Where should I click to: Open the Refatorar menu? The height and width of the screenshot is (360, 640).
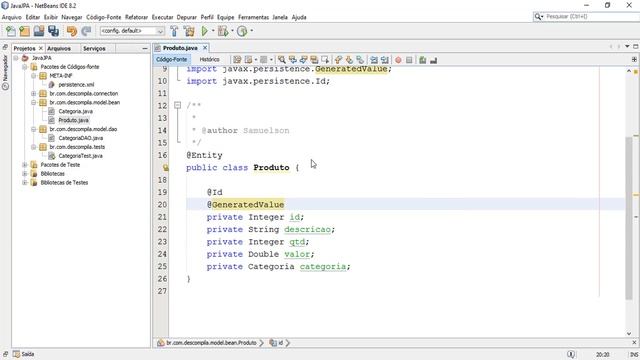click(136, 17)
